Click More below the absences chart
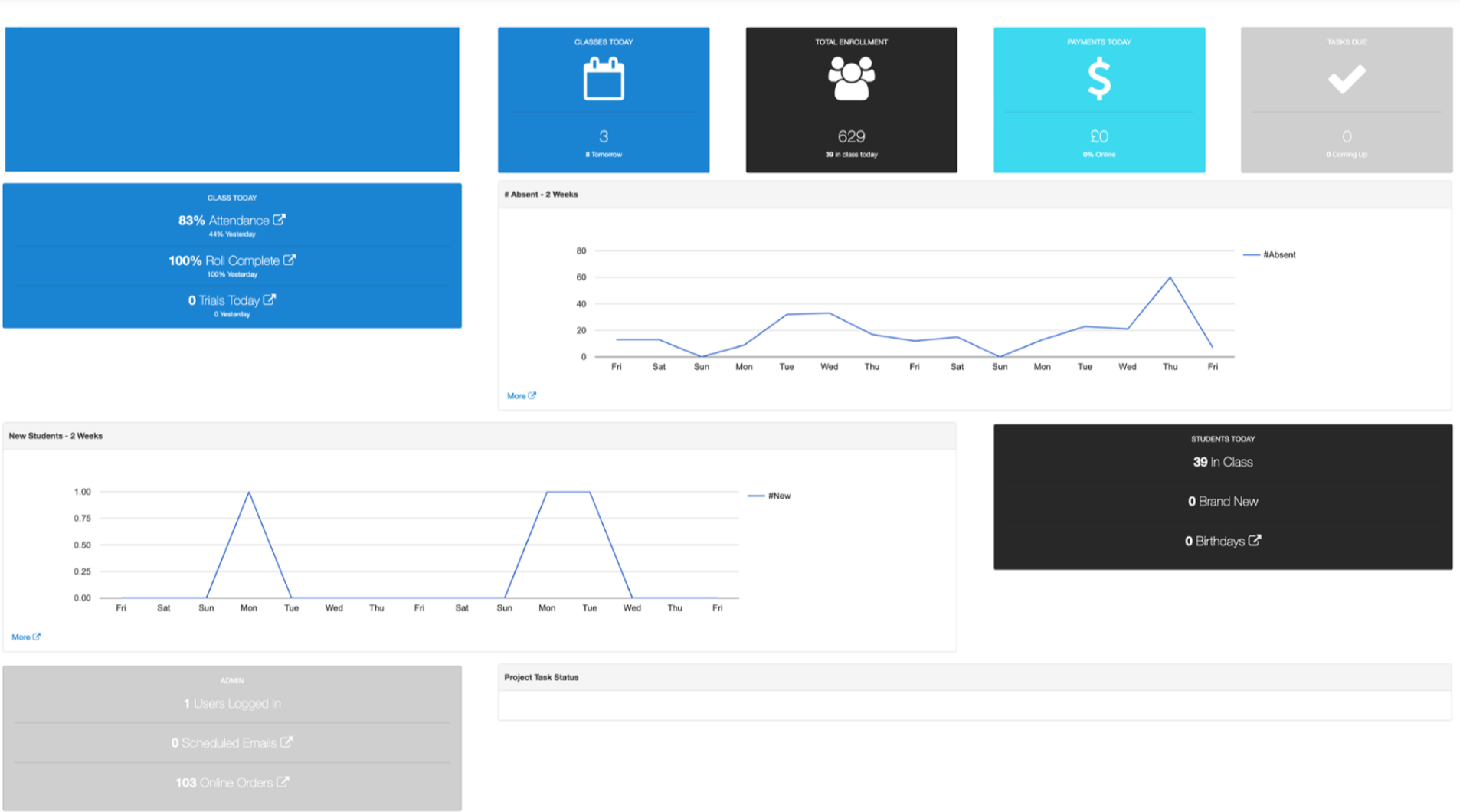 520,395
